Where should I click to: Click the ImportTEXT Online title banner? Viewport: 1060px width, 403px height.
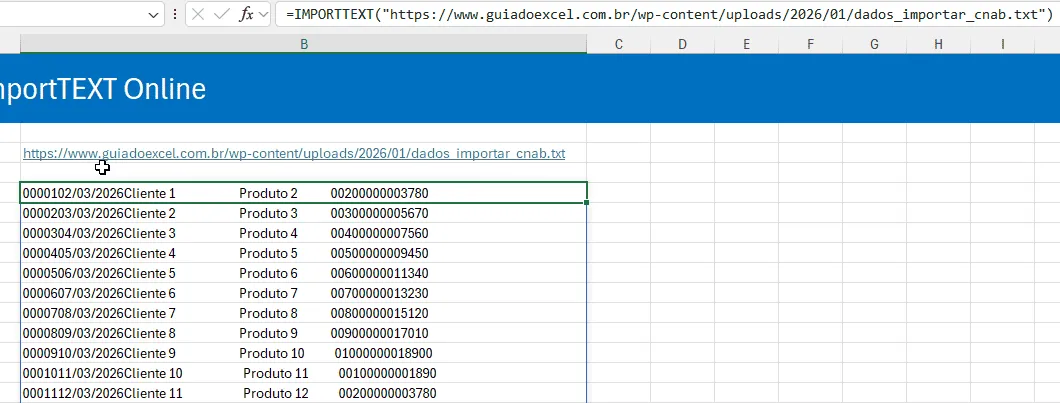coord(530,89)
